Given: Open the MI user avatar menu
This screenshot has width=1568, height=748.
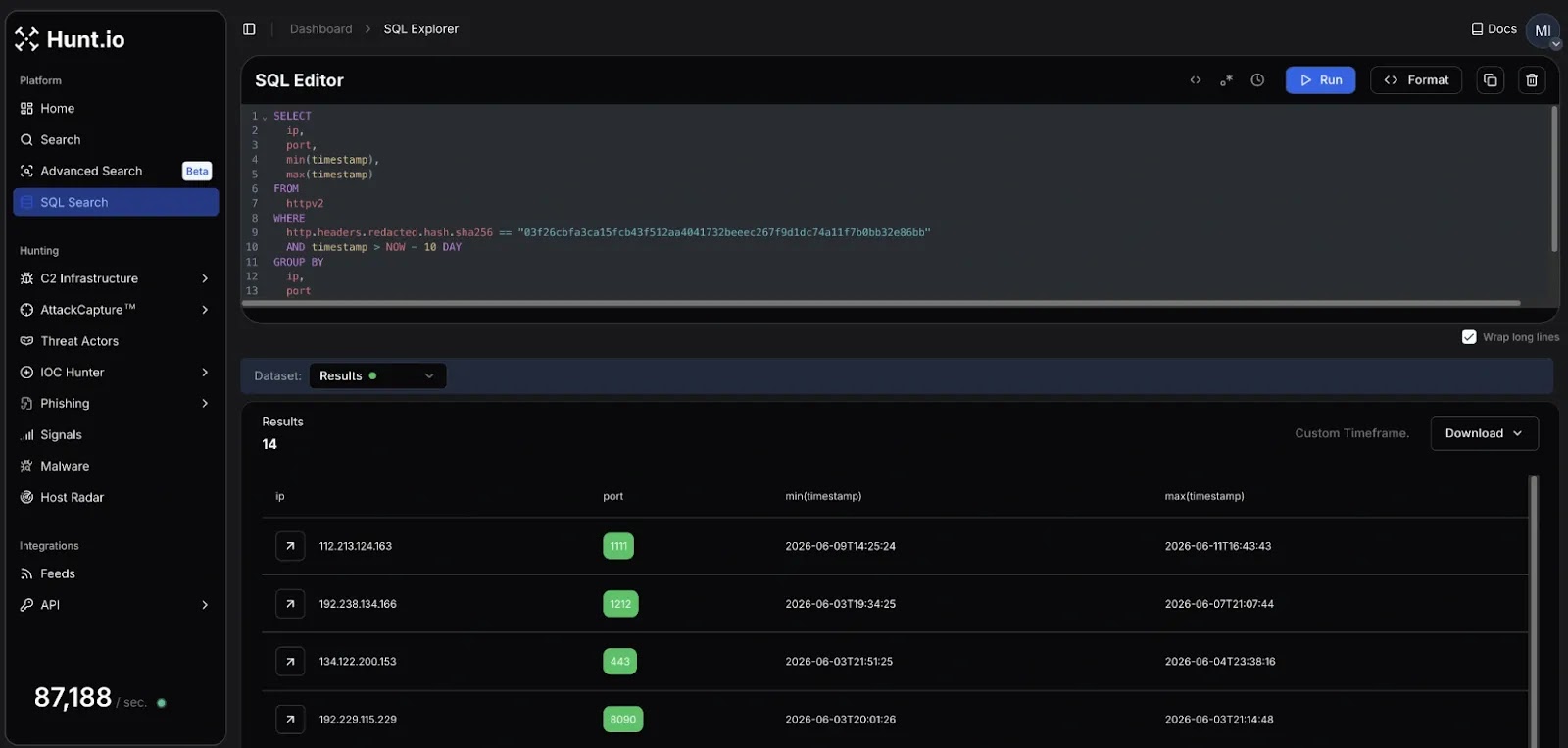Looking at the screenshot, I should pyautogui.click(x=1543, y=31).
